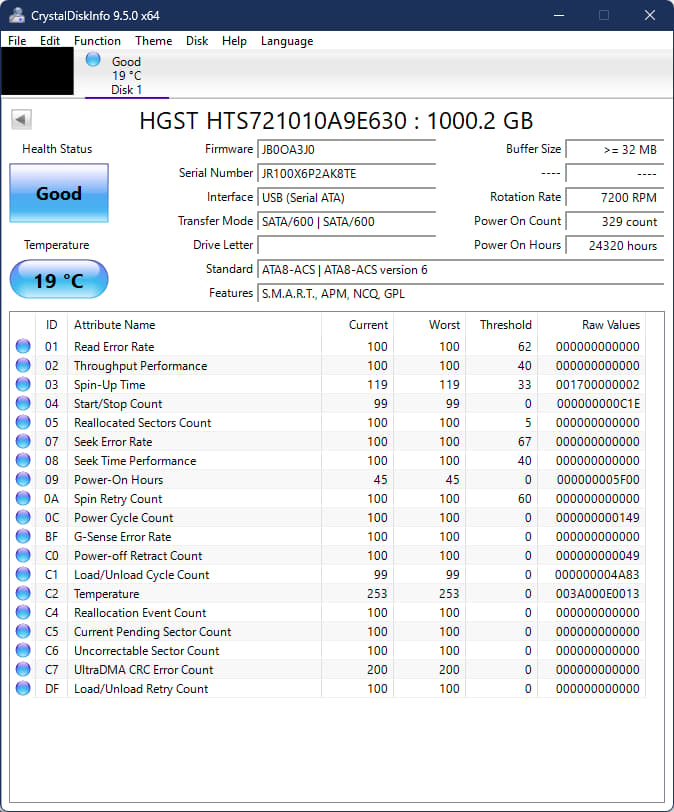Click the CrystalDiskInfo app icon in title bar
674x812 pixels.
click(x=17, y=15)
